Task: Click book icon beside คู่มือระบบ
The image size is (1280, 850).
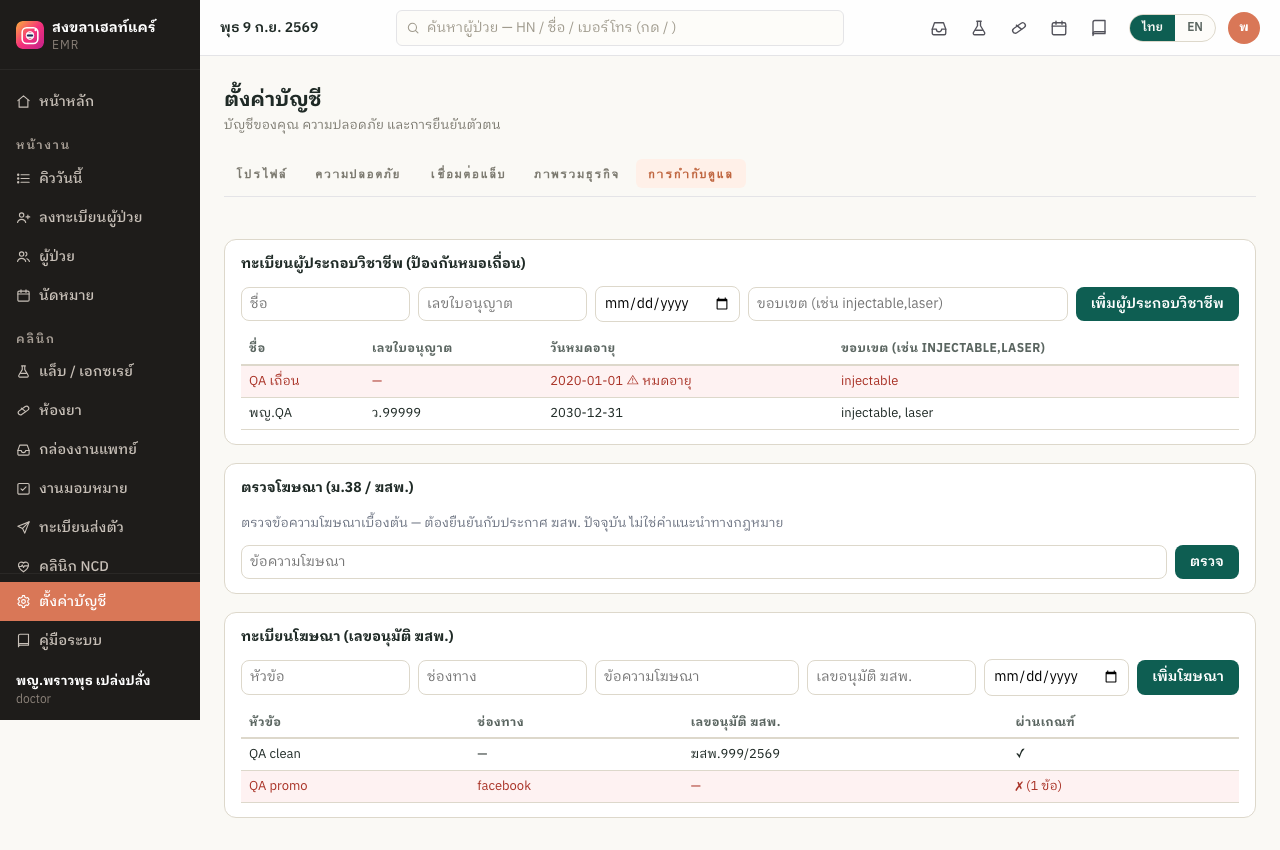Action: click(x=23, y=640)
